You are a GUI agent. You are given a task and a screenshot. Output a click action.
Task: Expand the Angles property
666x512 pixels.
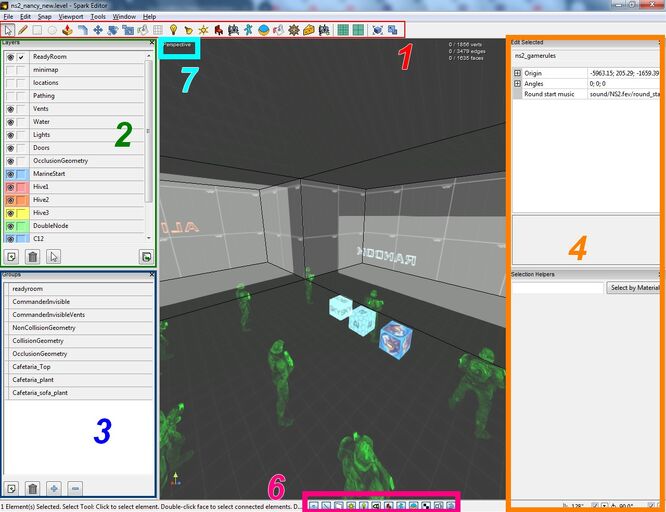(x=517, y=84)
